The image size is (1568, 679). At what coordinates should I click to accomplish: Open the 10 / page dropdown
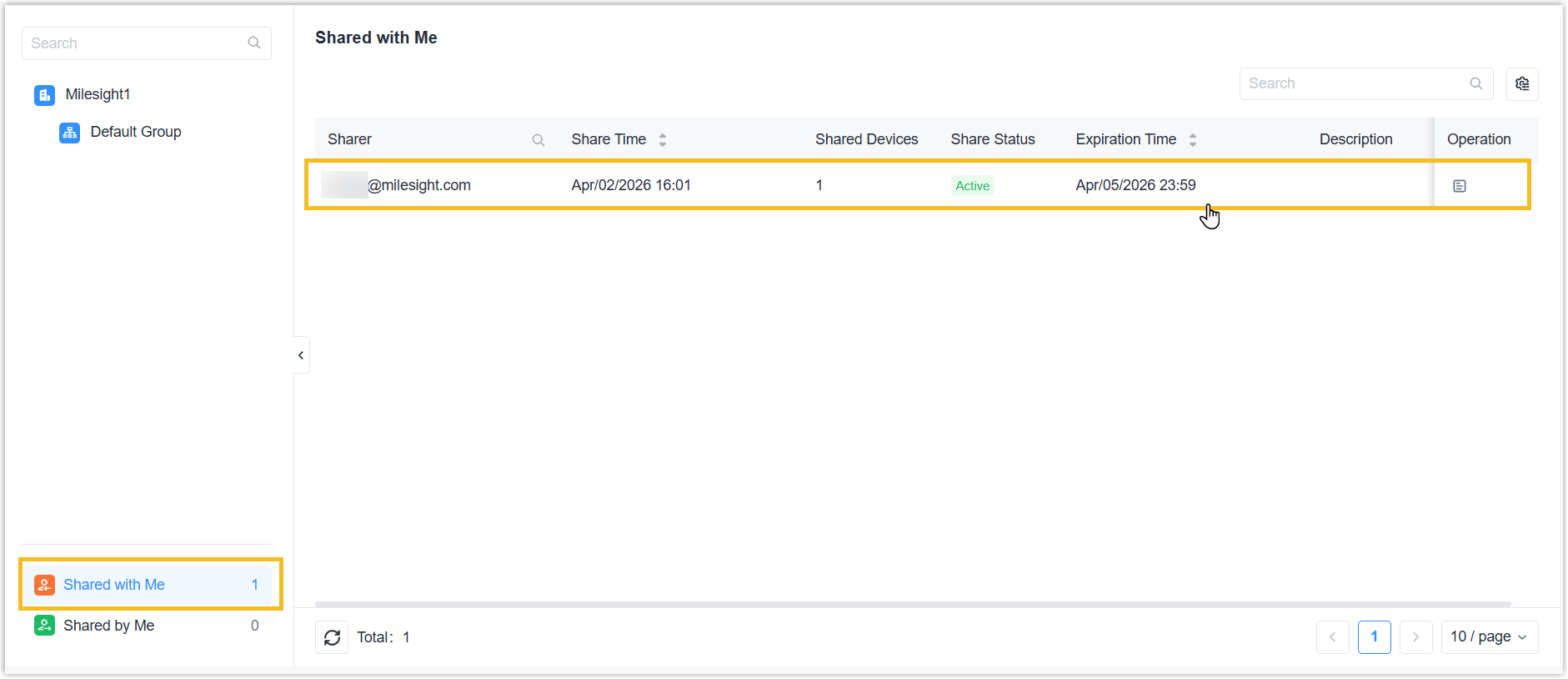[x=1489, y=637]
